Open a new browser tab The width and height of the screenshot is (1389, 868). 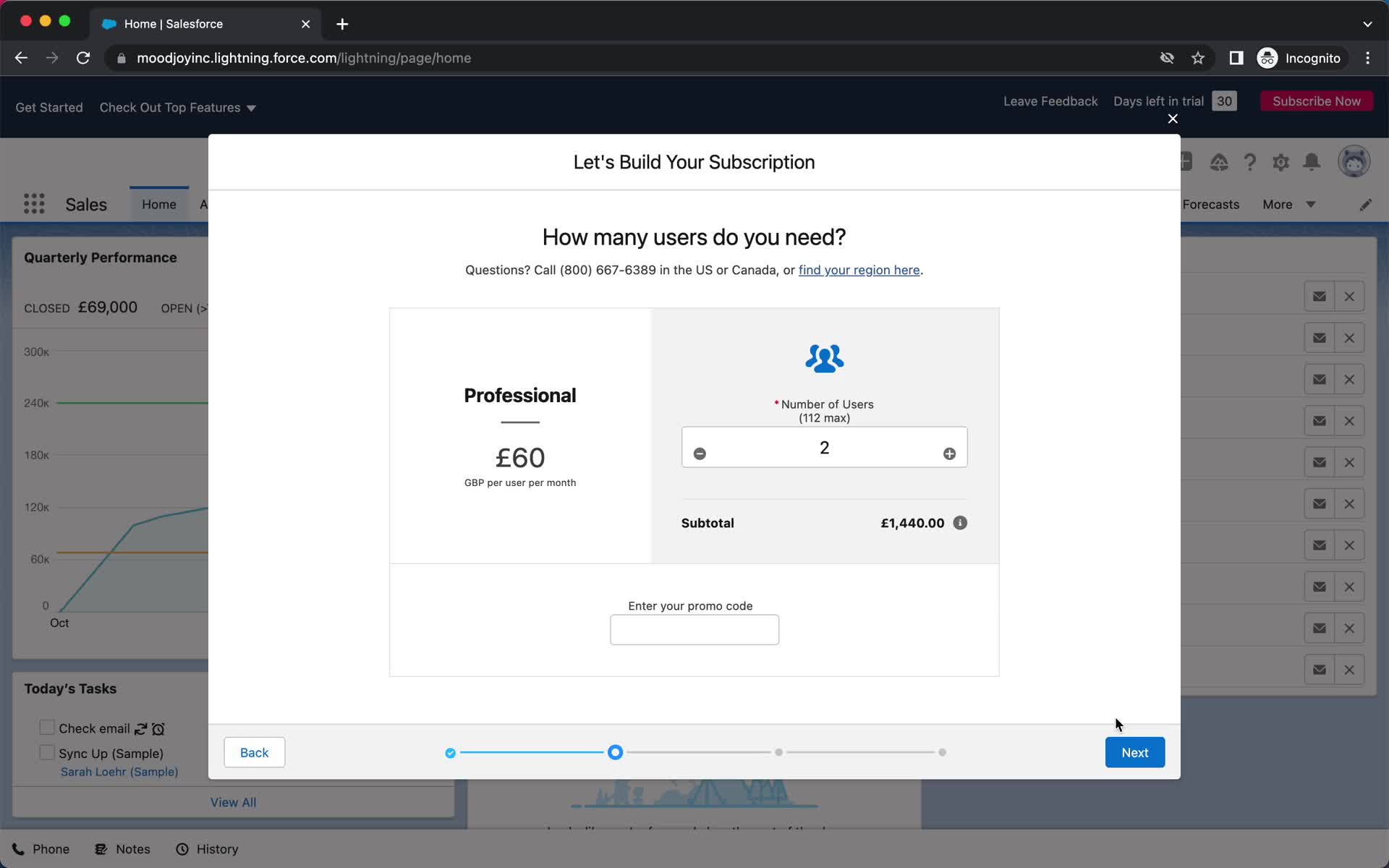342,24
